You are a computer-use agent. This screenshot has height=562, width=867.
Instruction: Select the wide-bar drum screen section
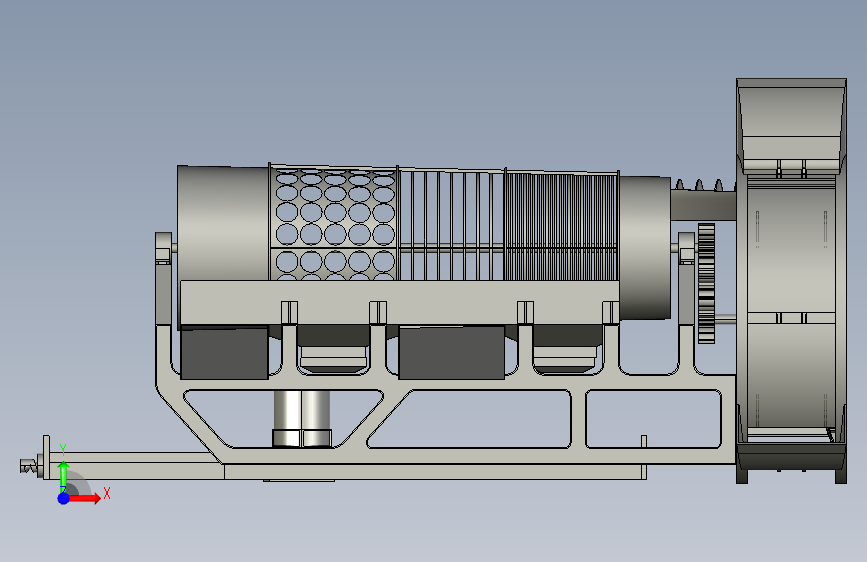click(x=451, y=225)
